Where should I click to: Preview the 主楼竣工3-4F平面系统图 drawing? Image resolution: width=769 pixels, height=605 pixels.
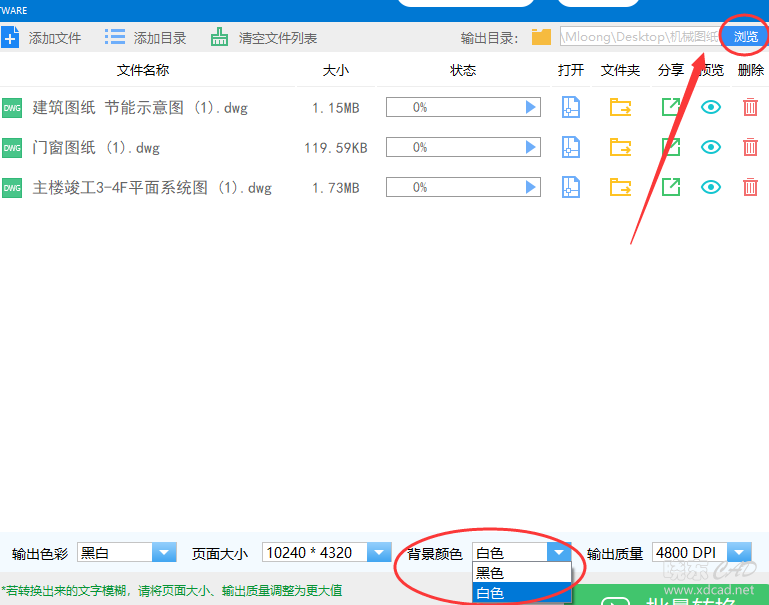(711, 187)
